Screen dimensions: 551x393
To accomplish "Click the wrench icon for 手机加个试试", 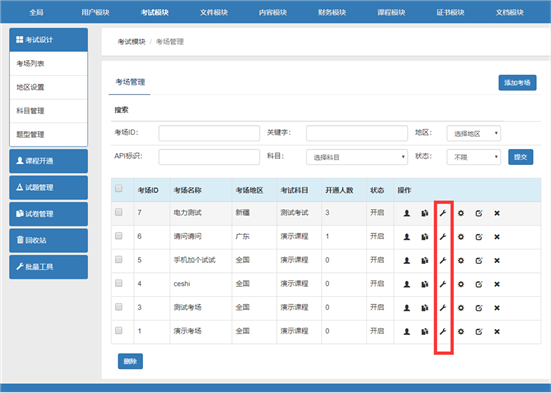I will pyautogui.click(x=443, y=260).
